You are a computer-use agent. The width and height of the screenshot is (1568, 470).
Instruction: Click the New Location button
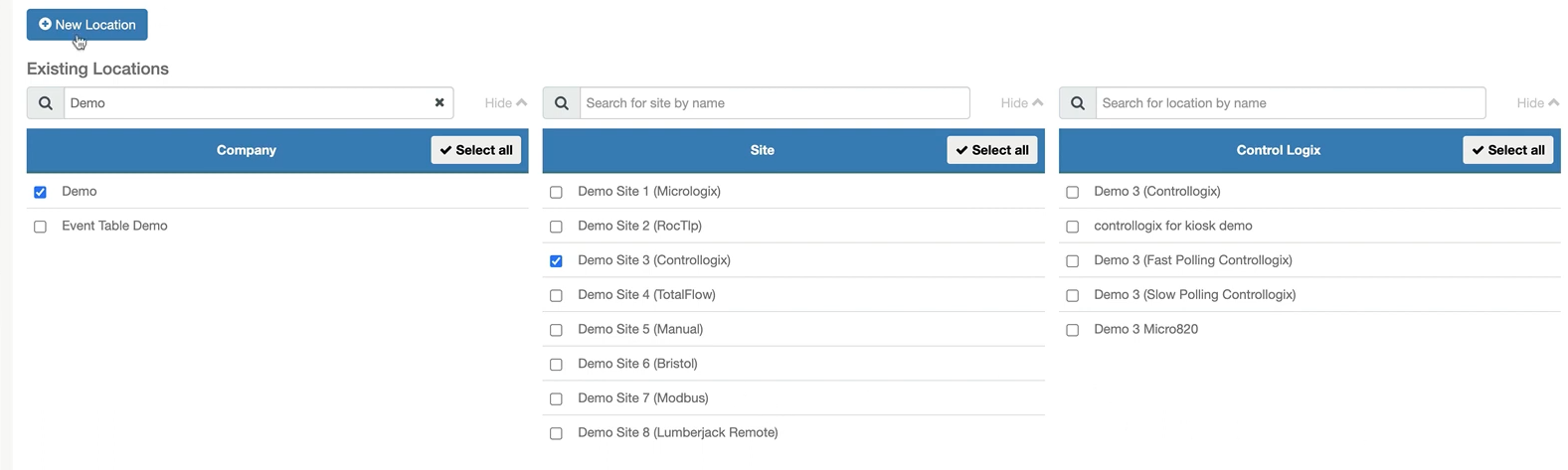pyautogui.click(x=87, y=25)
